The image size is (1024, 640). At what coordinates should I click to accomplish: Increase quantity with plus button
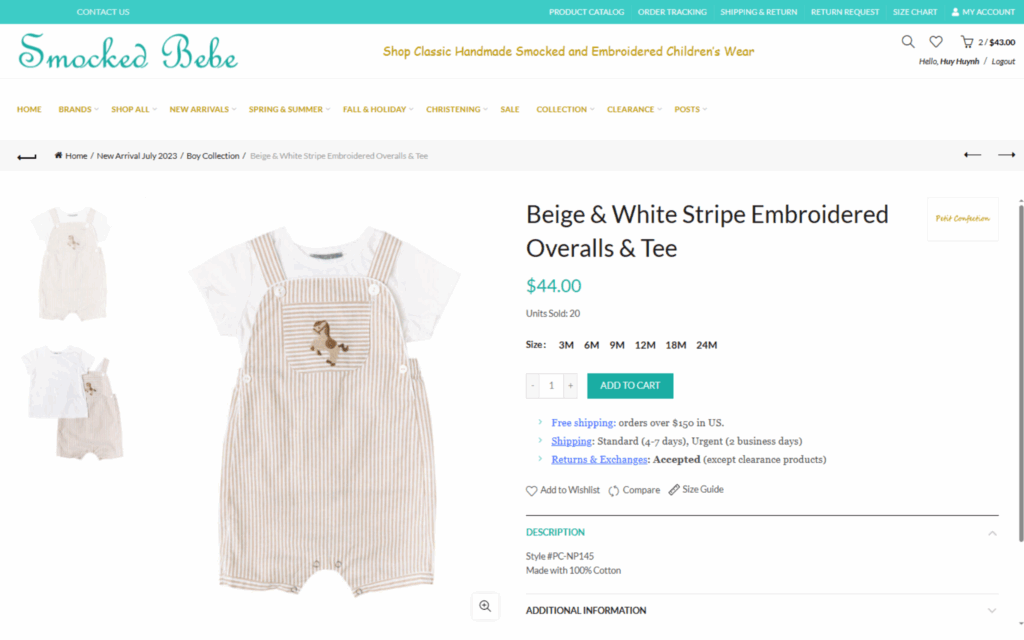pyautogui.click(x=570, y=386)
